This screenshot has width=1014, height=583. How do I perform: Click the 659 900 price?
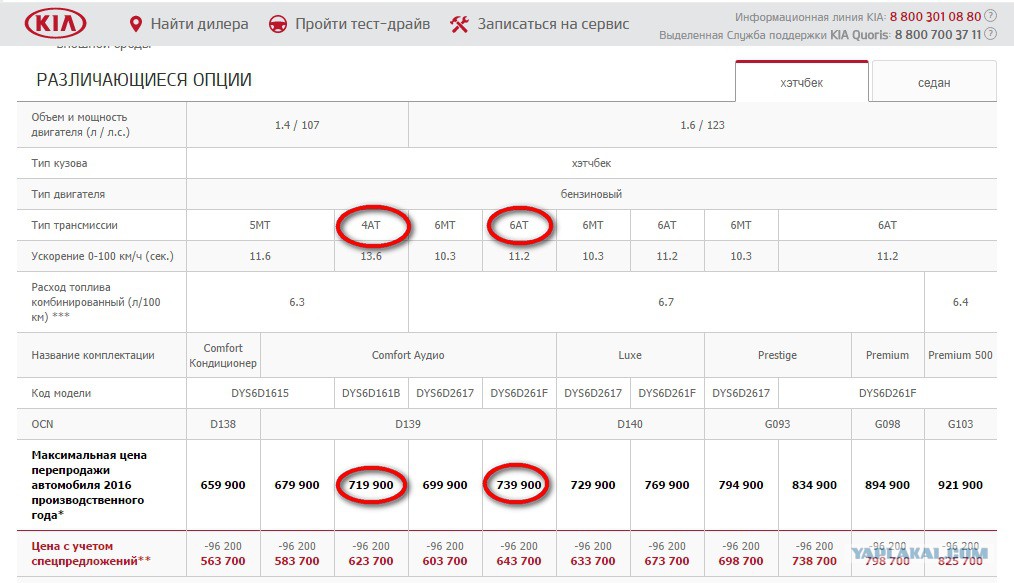tap(223, 485)
